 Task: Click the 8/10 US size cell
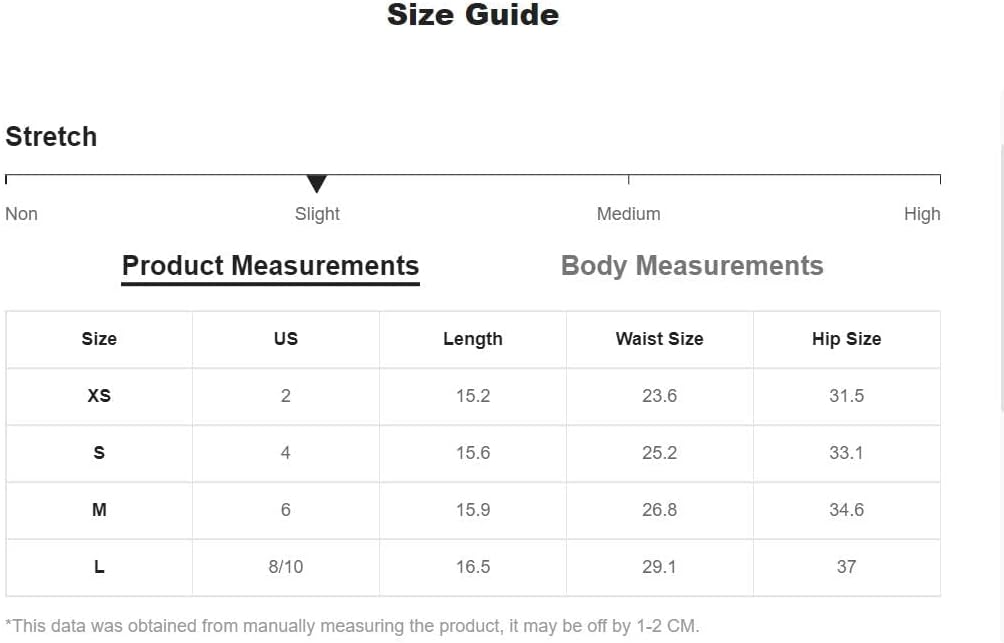[286, 567]
